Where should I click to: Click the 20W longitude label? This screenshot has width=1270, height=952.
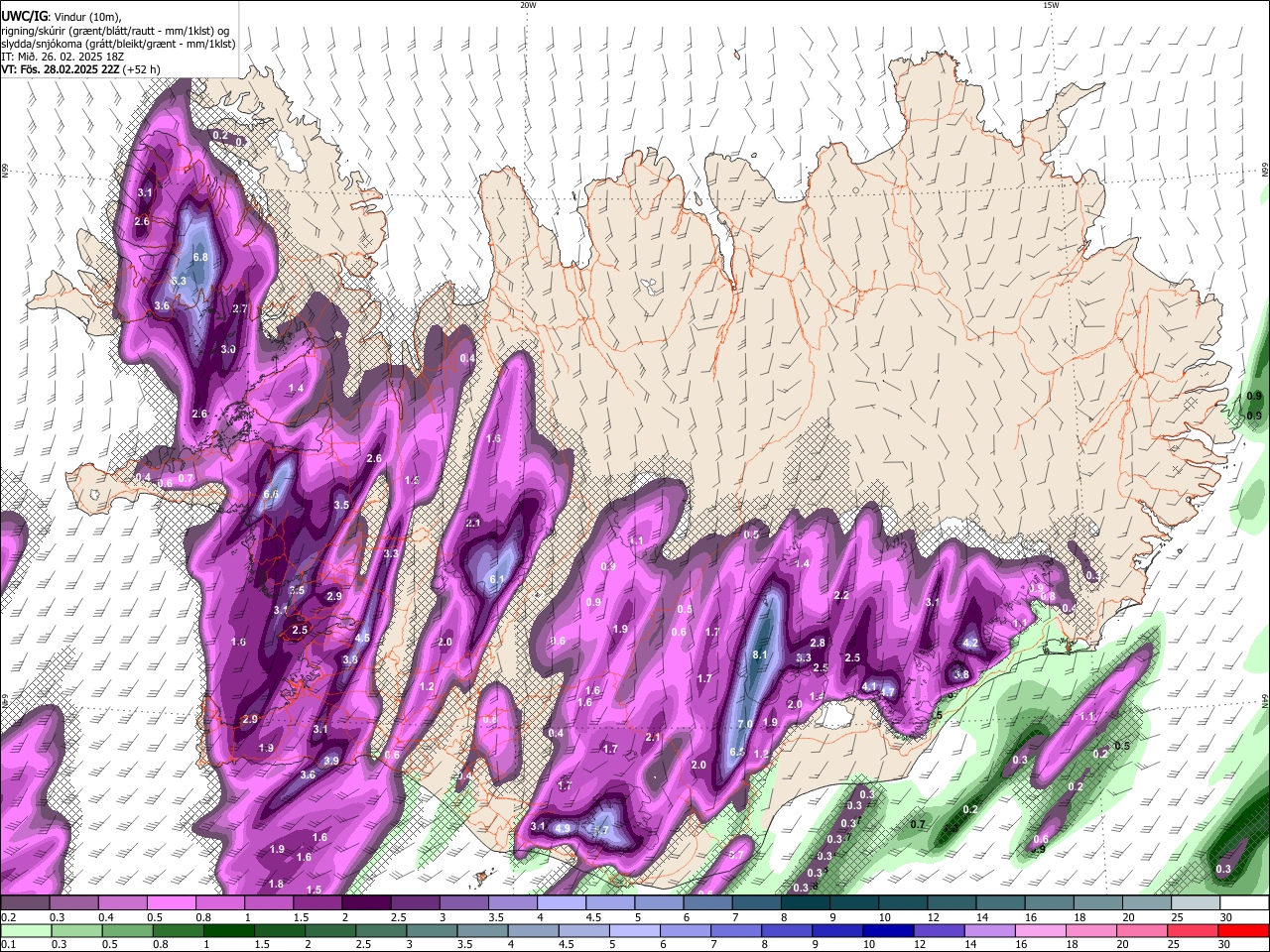pyautogui.click(x=528, y=5)
